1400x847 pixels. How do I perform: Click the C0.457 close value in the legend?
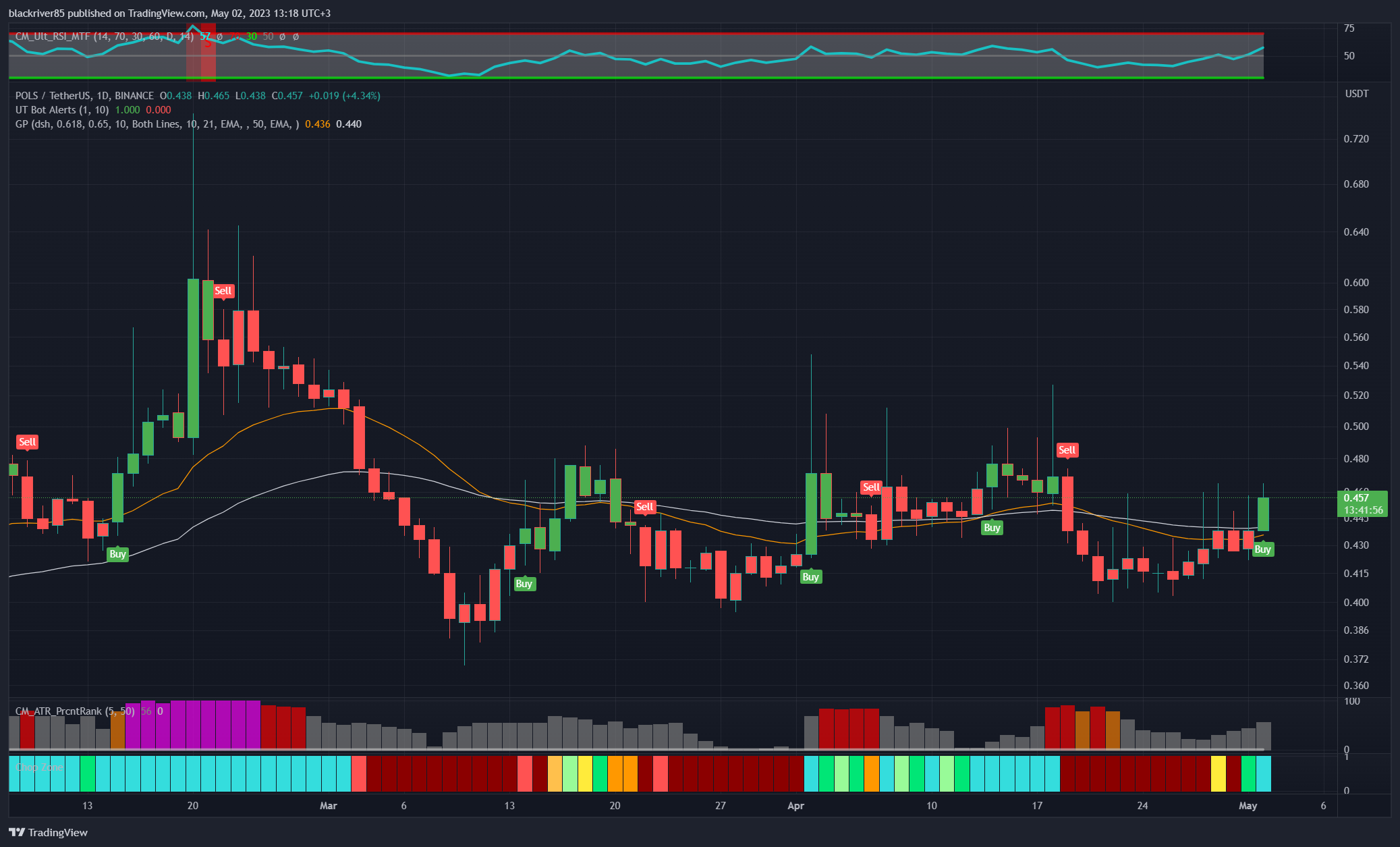[x=287, y=96]
